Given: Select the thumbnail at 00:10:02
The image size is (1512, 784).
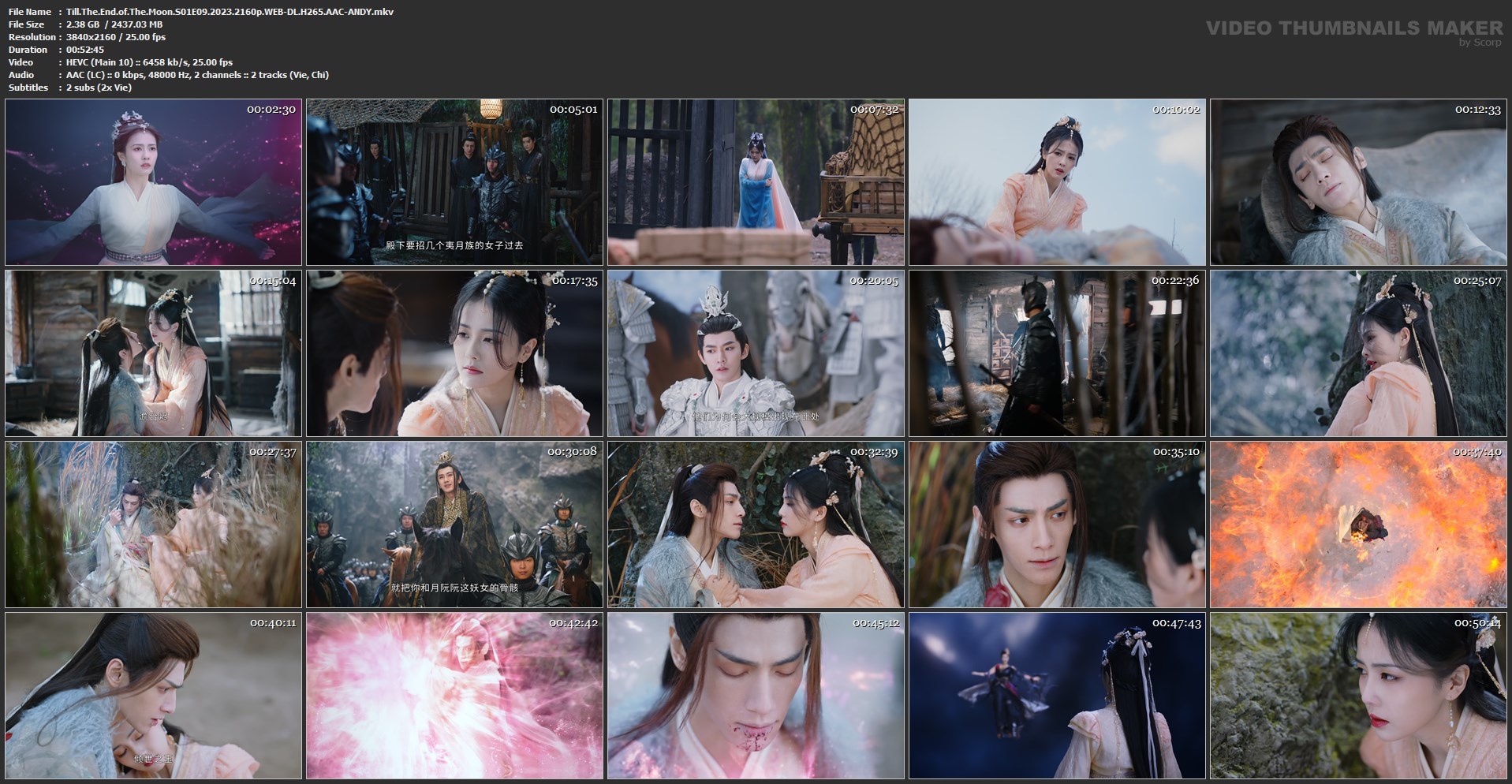Looking at the screenshot, I should (x=1058, y=182).
